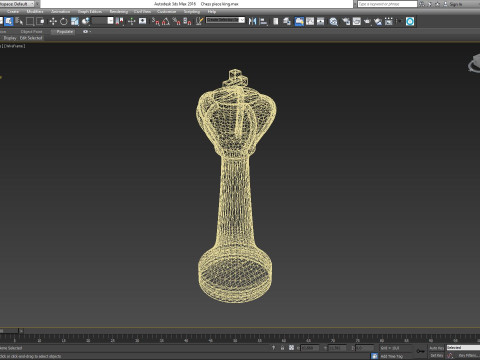Open the Scripting menu
The width and height of the screenshot is (480, 360).
click(x=192, y=12)
